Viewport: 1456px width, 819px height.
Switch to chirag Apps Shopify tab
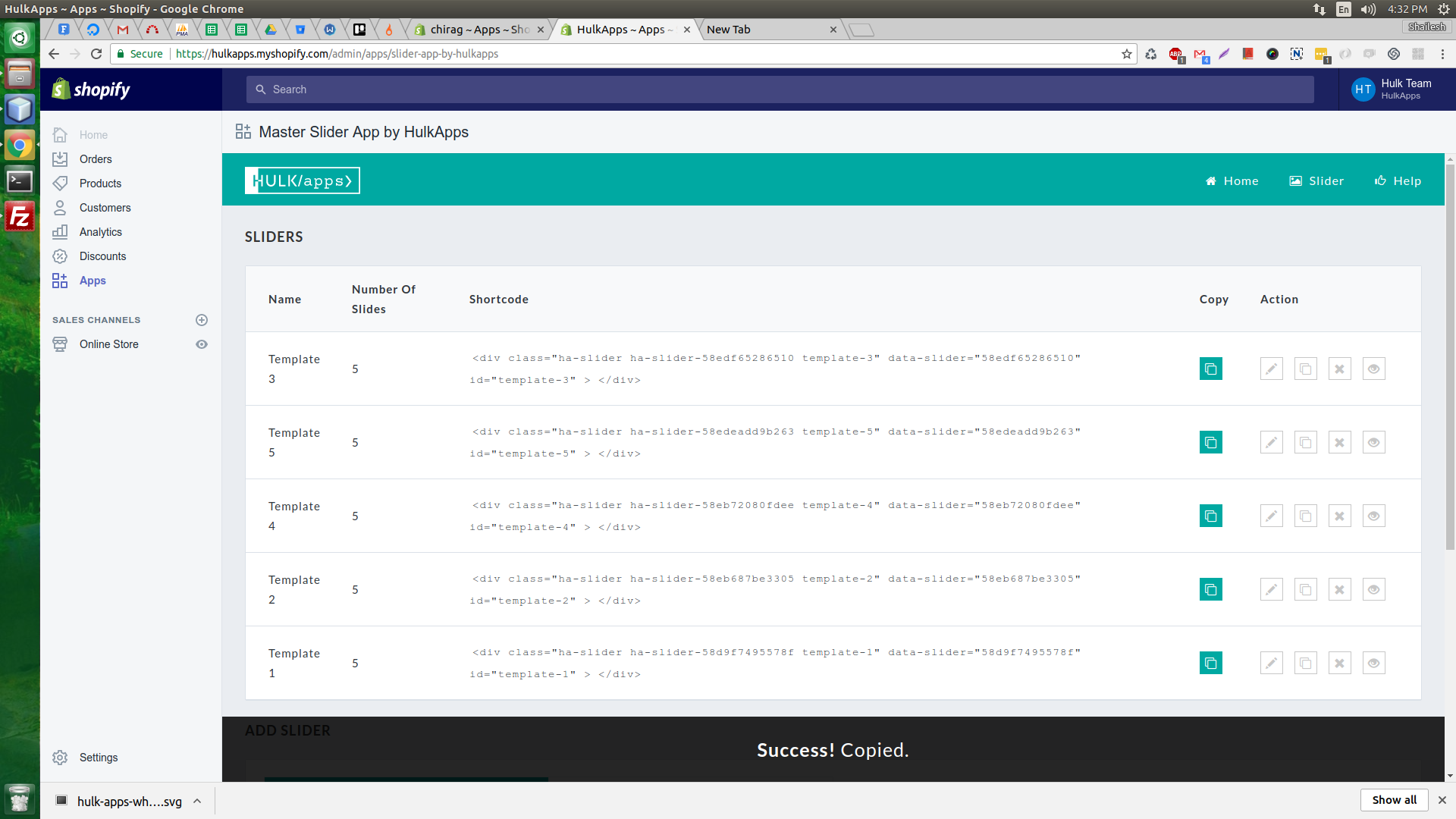pyautogui.click(x=479, y=30)
